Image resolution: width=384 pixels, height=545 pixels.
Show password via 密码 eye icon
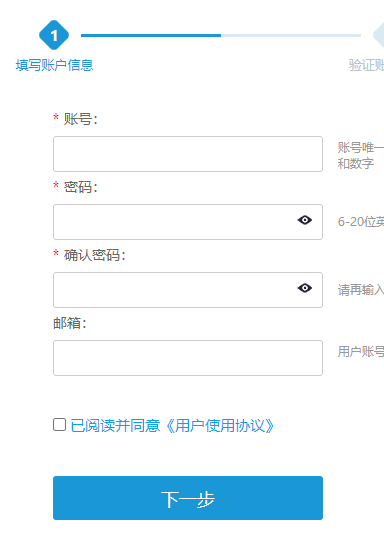pyautogui.click(x=305, y=220)
